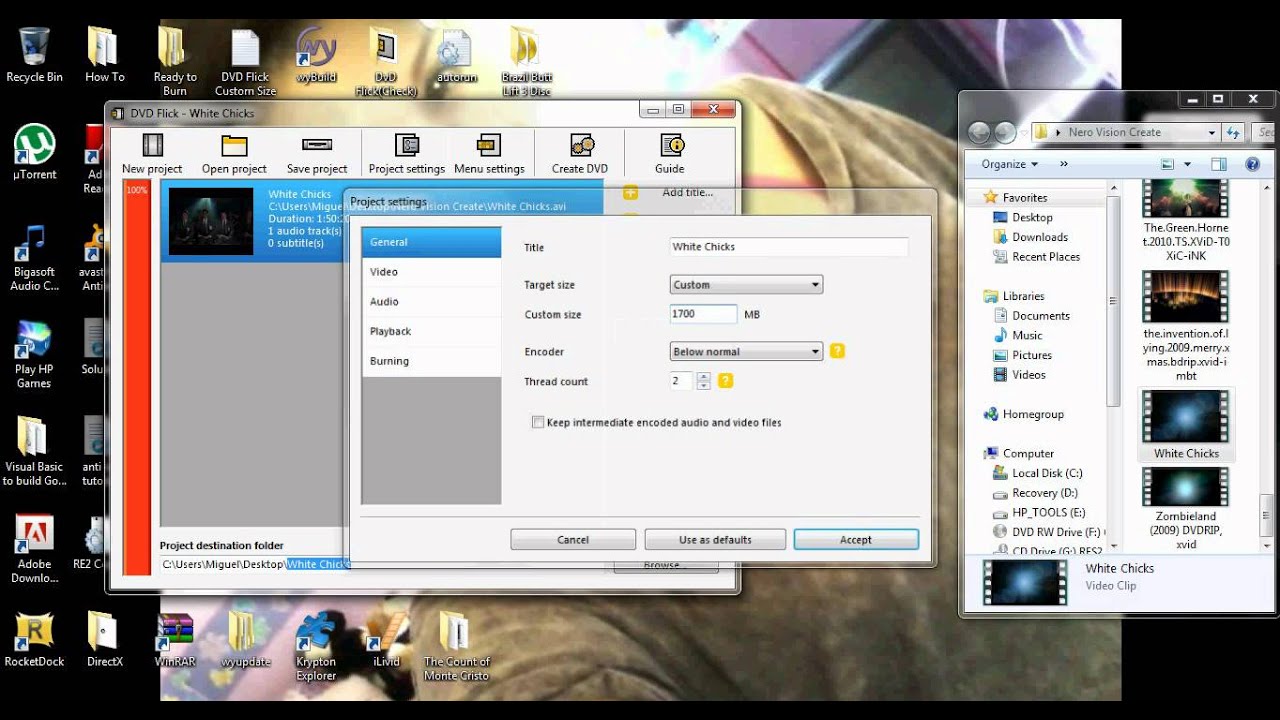Viewport: 1280px width, 720px height.
Task: Click the Custom size input field
Action: (703, 314)
